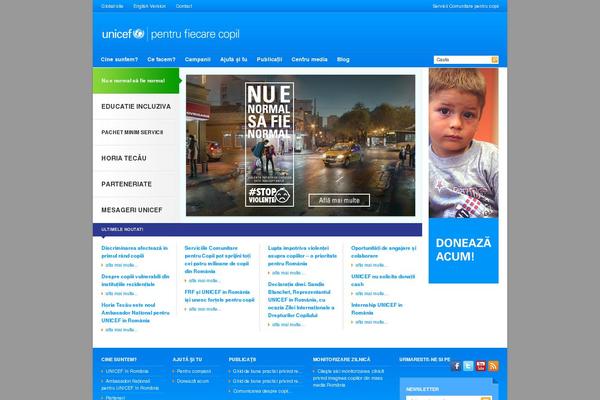Click the orange search submit icon
This screenshot has width=600, height=400.
(x=494, y=60)
